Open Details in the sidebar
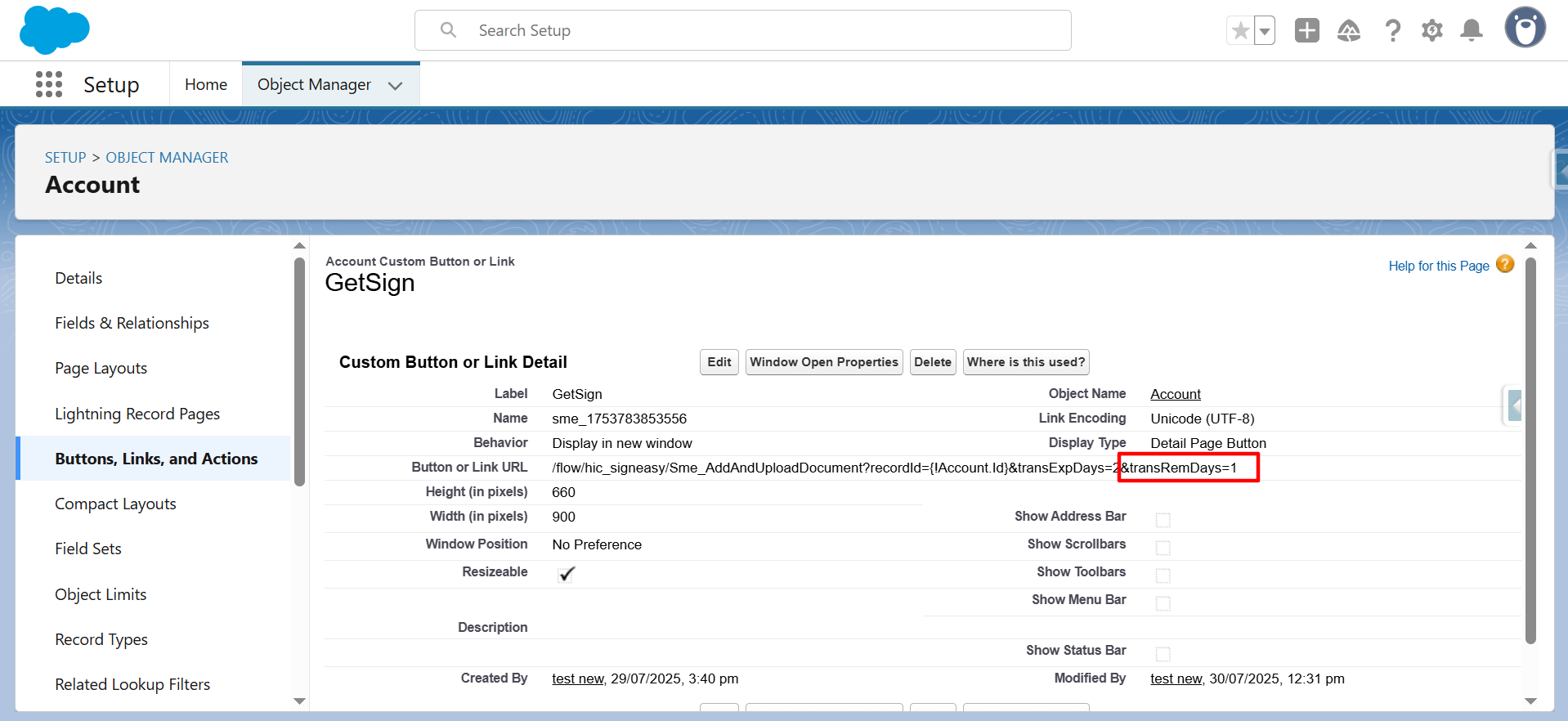 [x=78, y=278]
